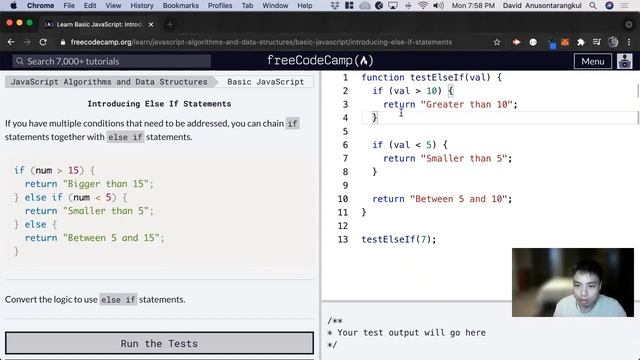The height and width of the screenshot is (360, 640).
Task: Click the cloud status menu bar icon
Action: tap(364, 5)
